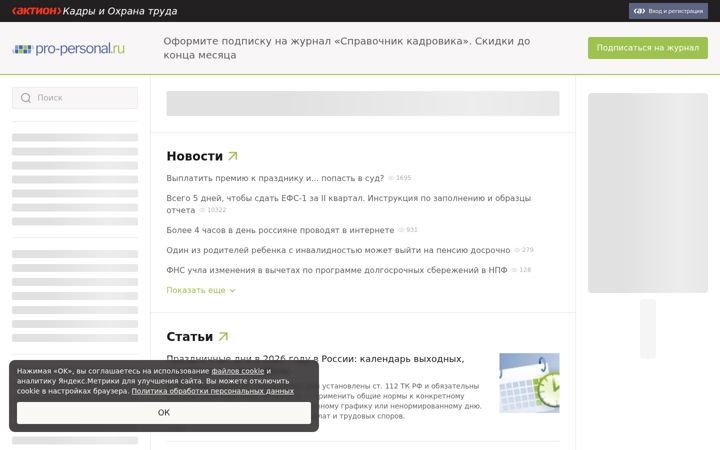Open Новости section via arrow icon

point(233,156)
